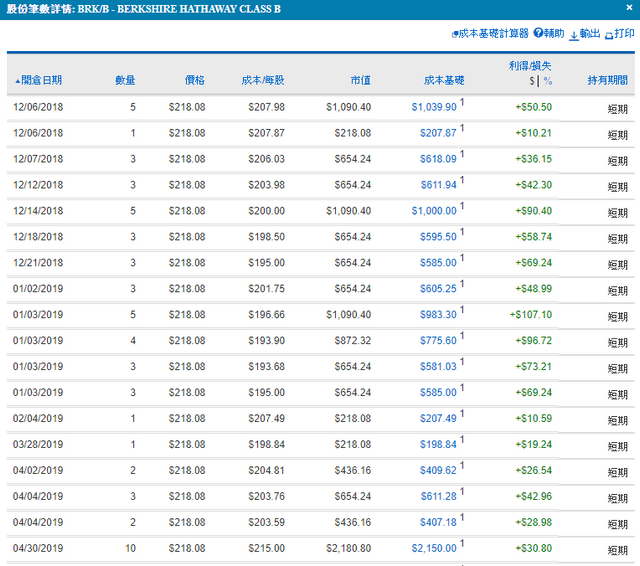This screenshot has width=640, height=566.
Task: Sort by 成本/每股 column header
Action: pyautogui.click(x=263, y=80)
